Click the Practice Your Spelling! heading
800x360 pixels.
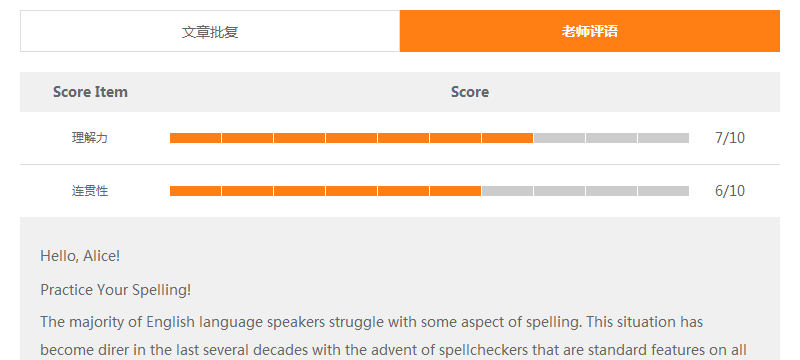click(116, 290)
